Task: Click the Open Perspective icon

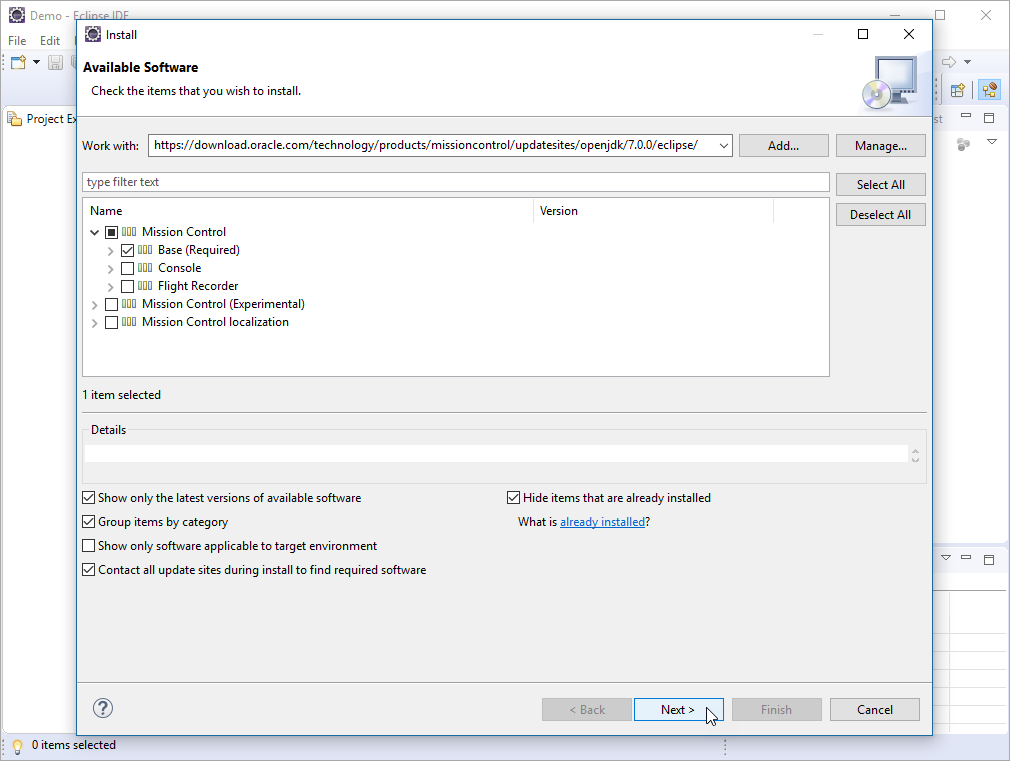Action: pos(957,90)
